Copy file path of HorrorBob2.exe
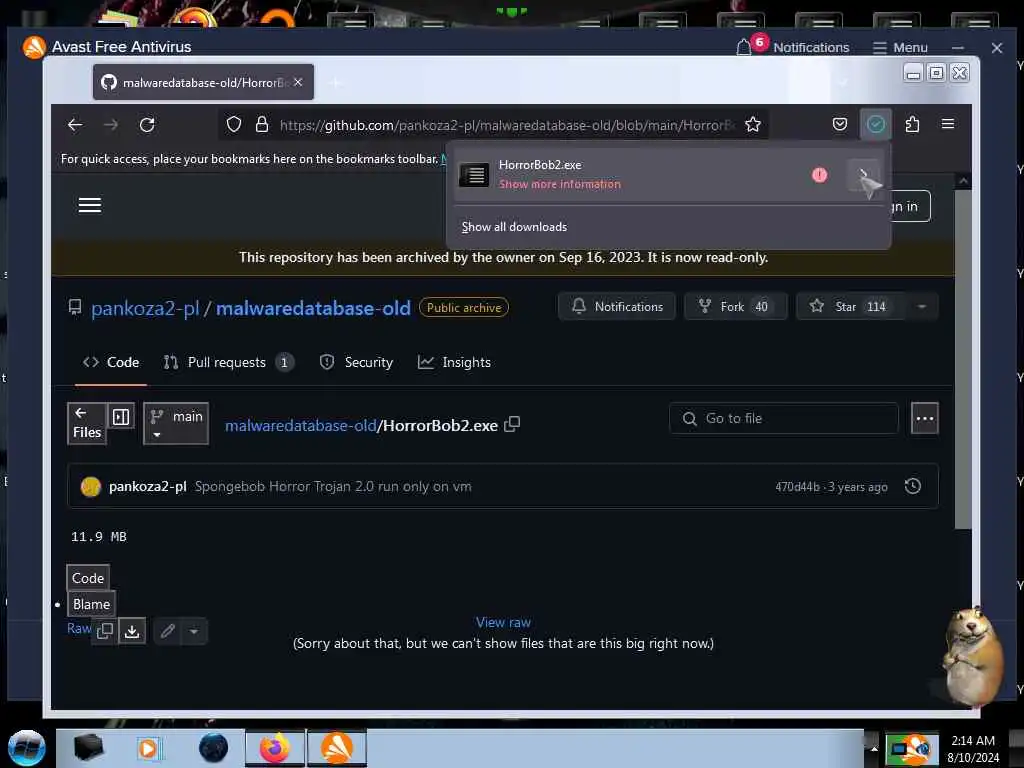The image size is (1024, 768). tap(512, 424)
